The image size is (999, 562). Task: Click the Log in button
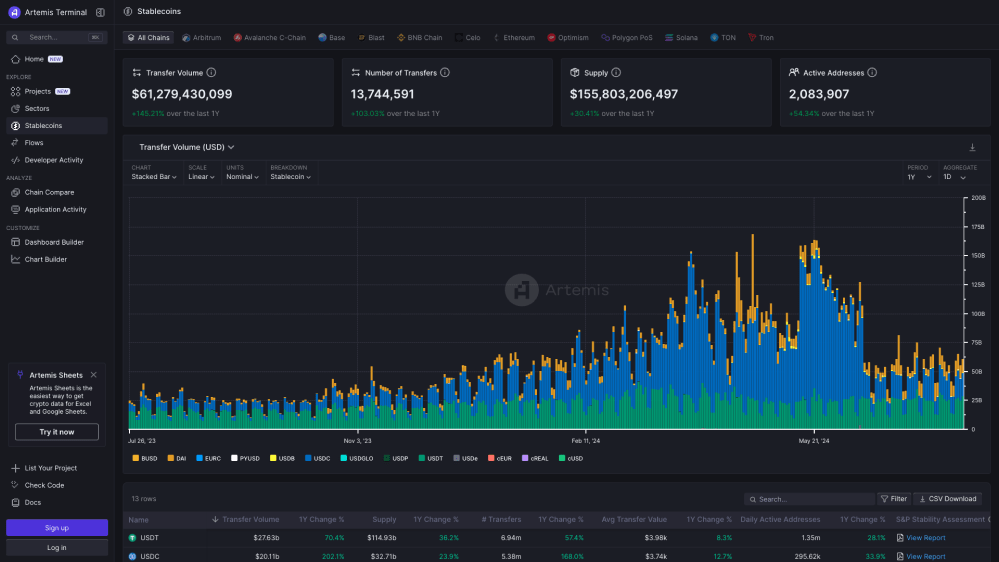(x=57, y=547)
